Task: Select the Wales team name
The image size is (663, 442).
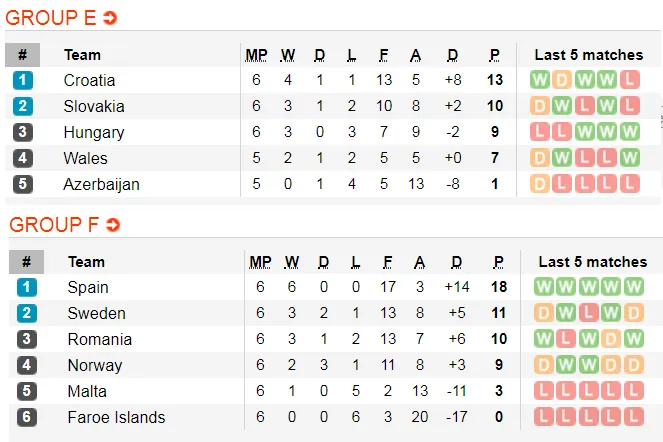Action: point(85,158)
